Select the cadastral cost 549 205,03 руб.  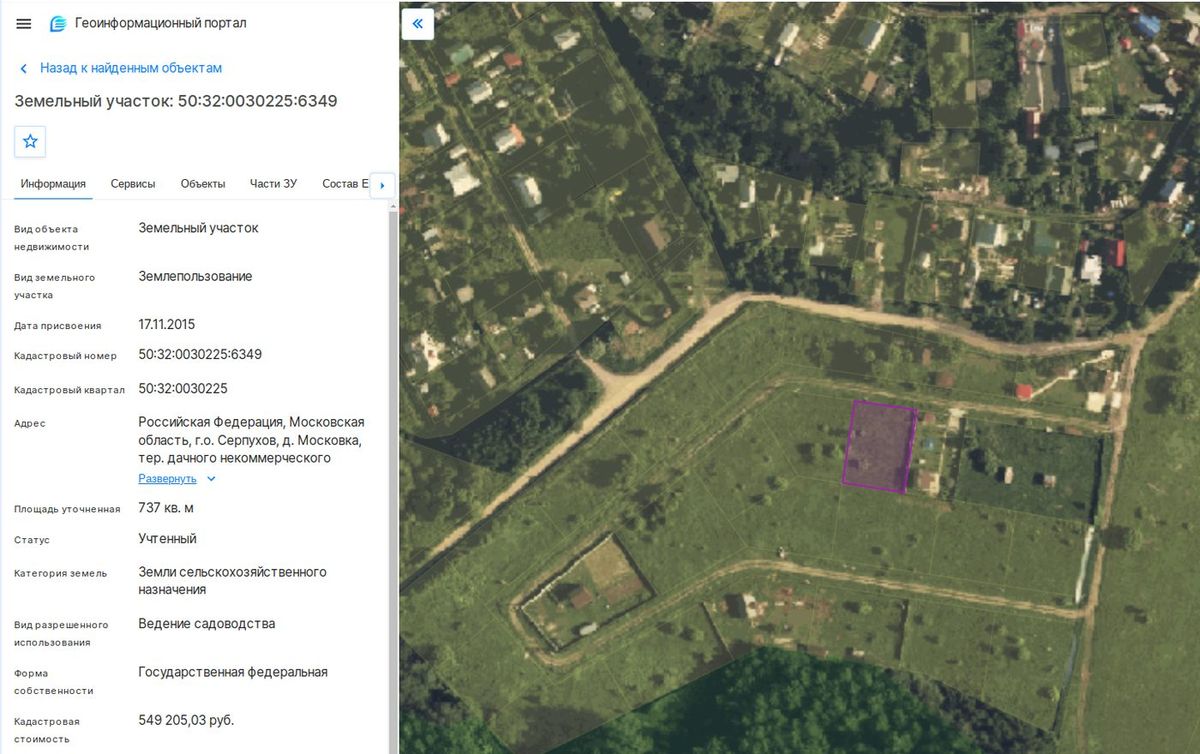[186, 720]
